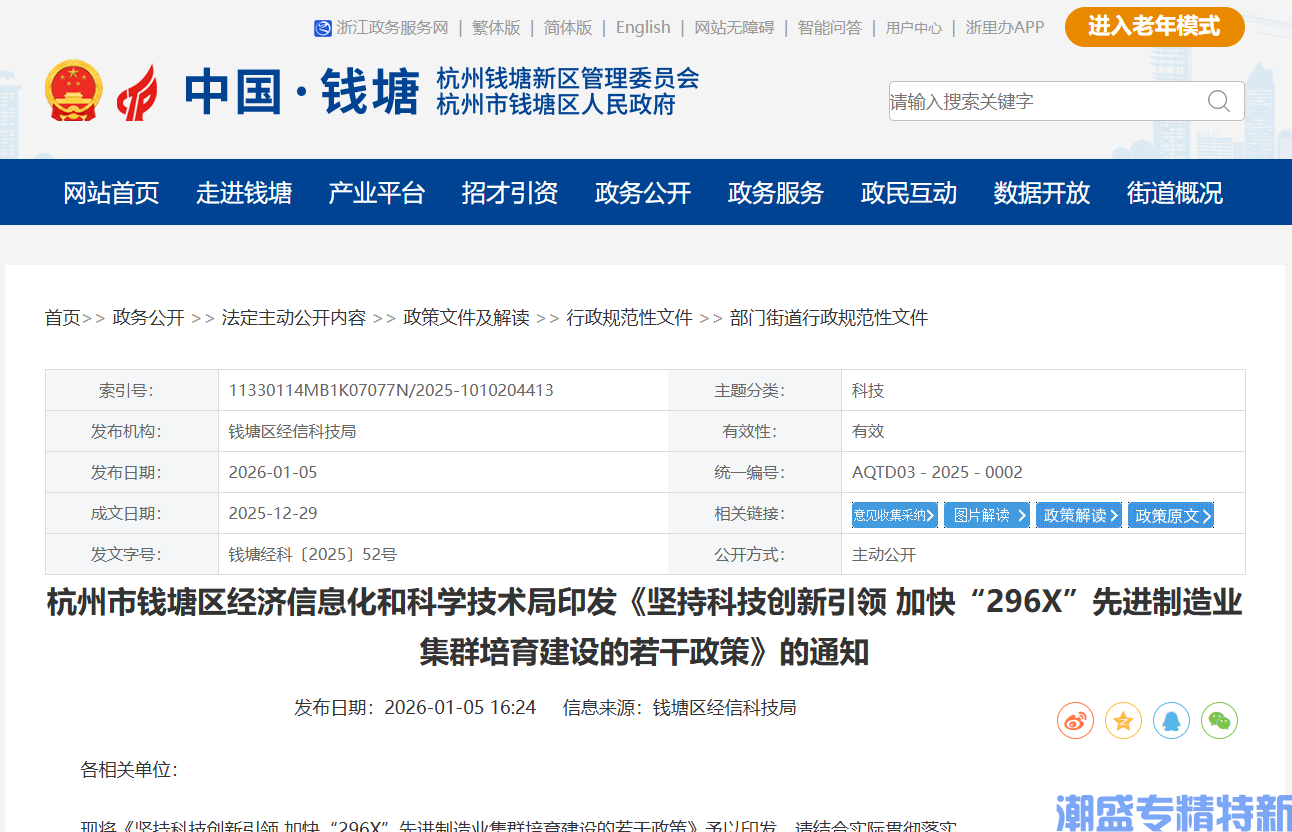Click validity value 有效

pyautogui.click(x=868, y=431)
